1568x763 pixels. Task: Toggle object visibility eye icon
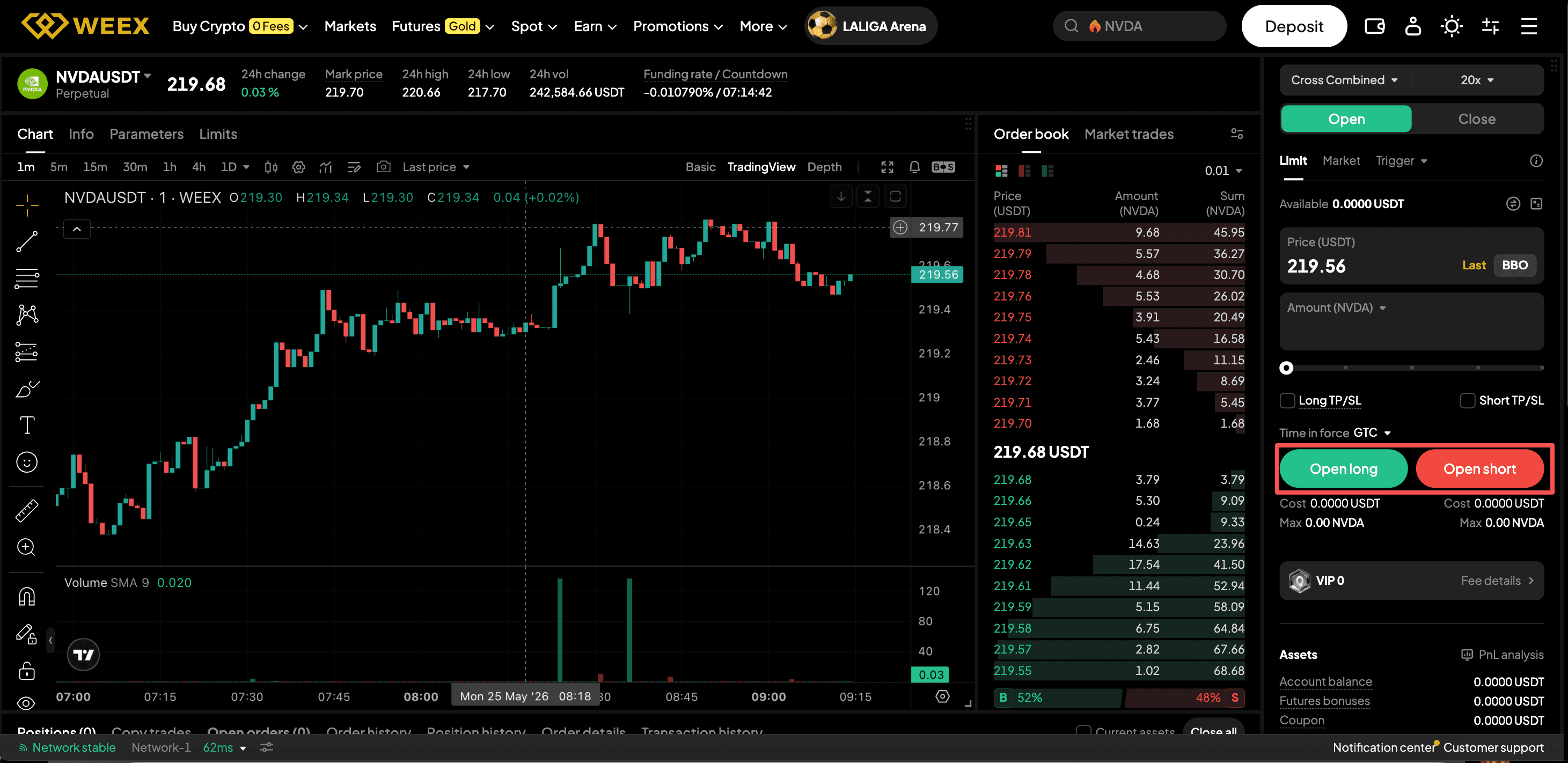tap(26, 703)
